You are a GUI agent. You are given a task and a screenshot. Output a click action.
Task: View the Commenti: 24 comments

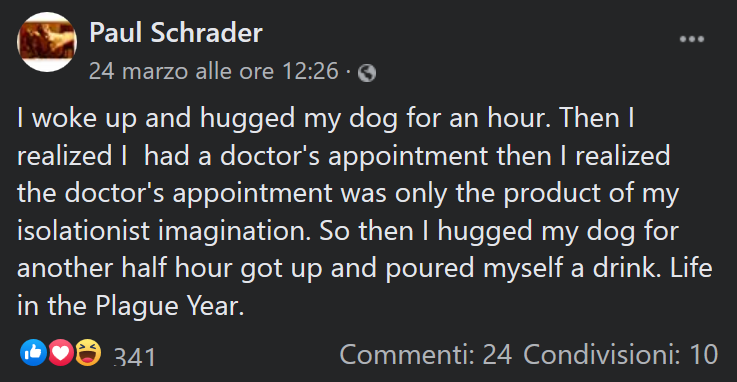point(426,354)
